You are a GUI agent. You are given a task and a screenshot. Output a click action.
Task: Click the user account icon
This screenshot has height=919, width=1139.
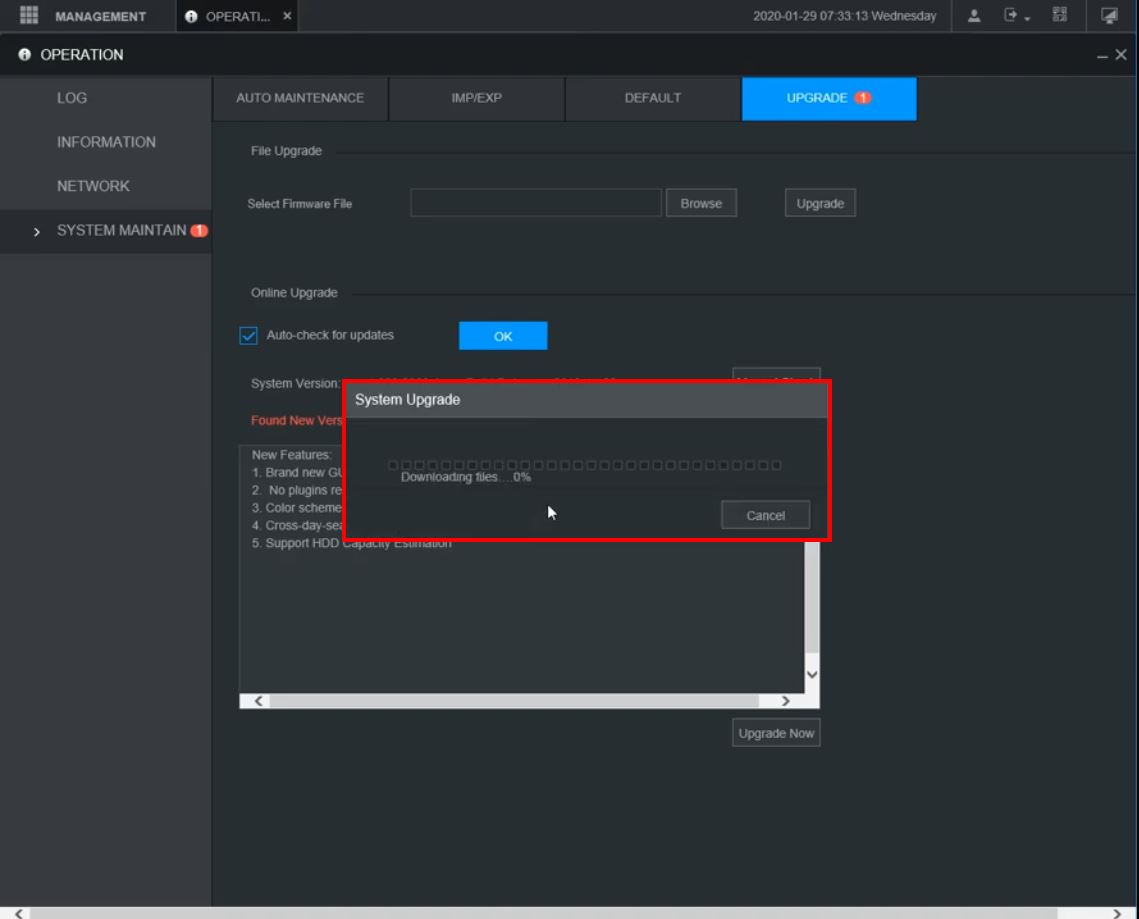pos(974,16)
